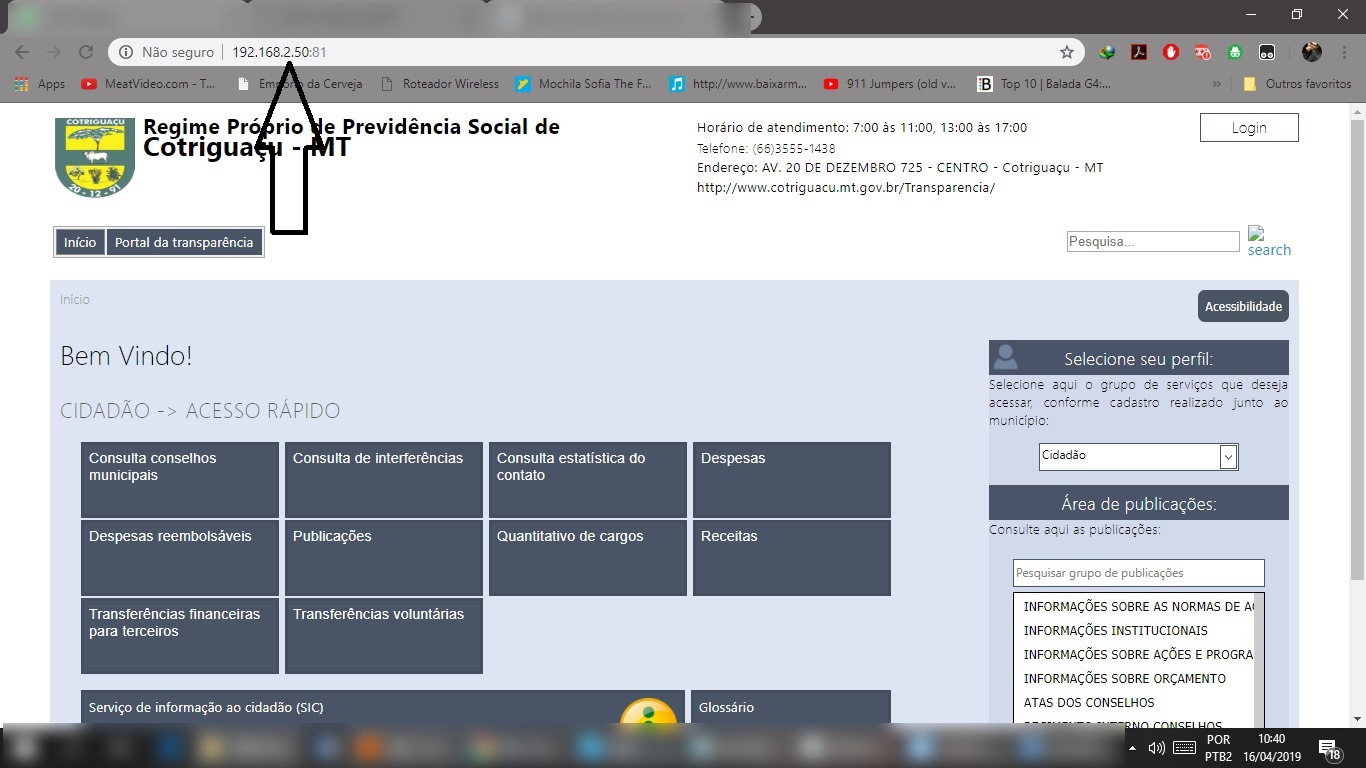The width and height of the screenshot is (1366, 768).
Task: Open the Outros favoritos bookmarks folder
Action: coord(1297,84)
